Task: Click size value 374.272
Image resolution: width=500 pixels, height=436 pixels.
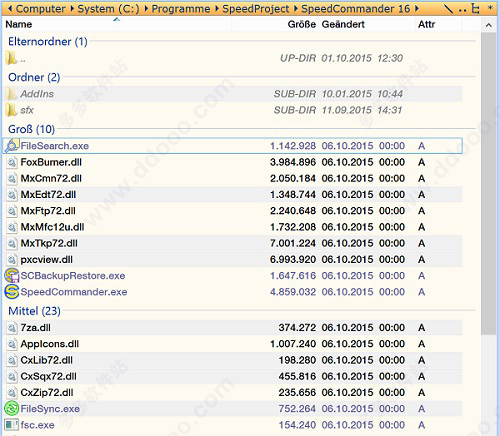Action: 297,328
